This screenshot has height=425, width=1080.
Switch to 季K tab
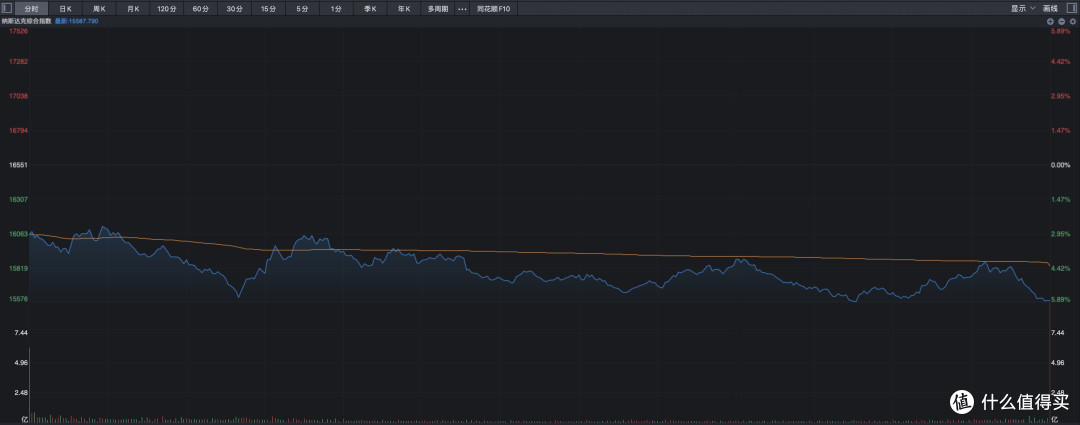tap(370, 9)
